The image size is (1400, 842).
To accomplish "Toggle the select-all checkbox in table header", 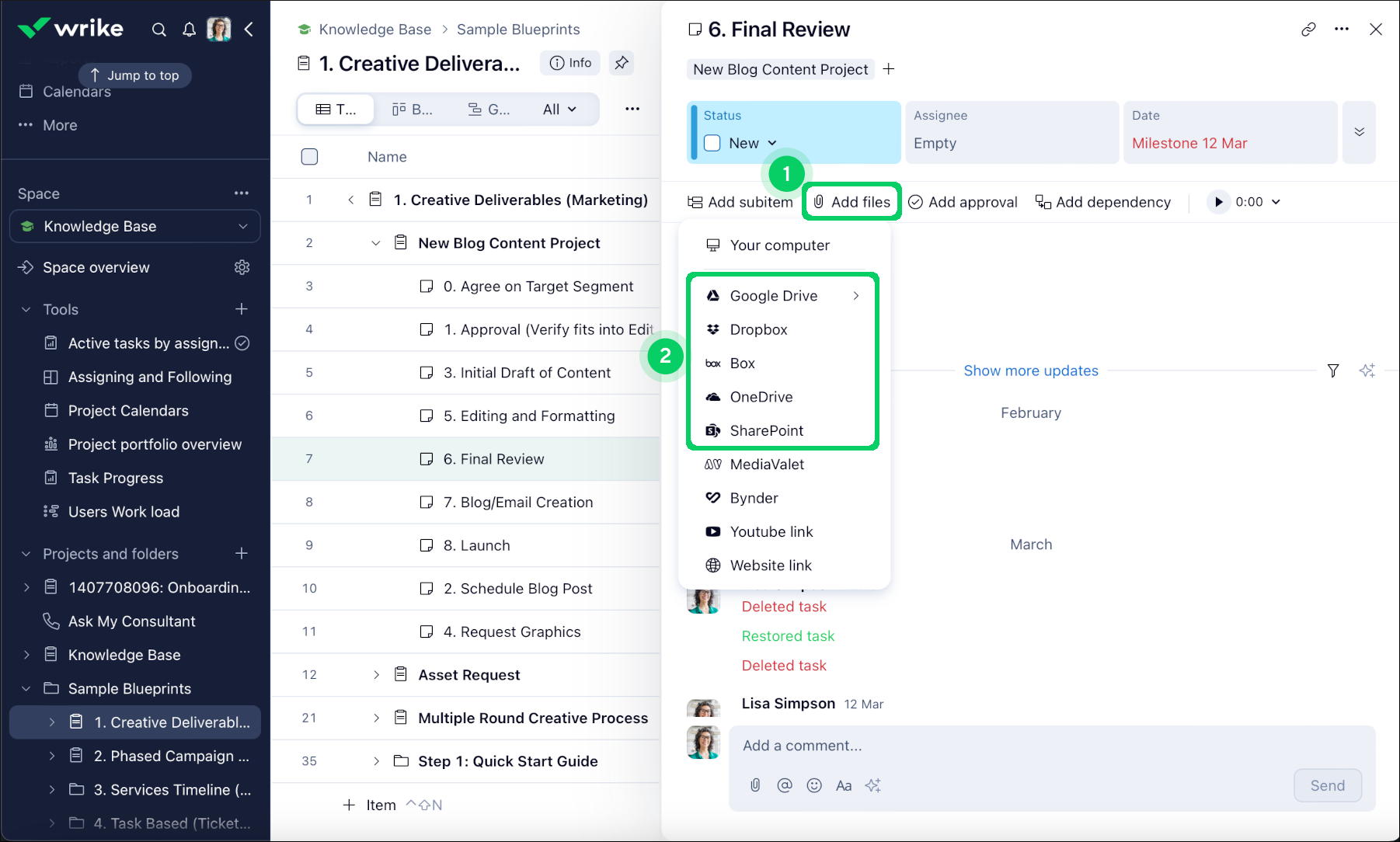I will [309, 157].
